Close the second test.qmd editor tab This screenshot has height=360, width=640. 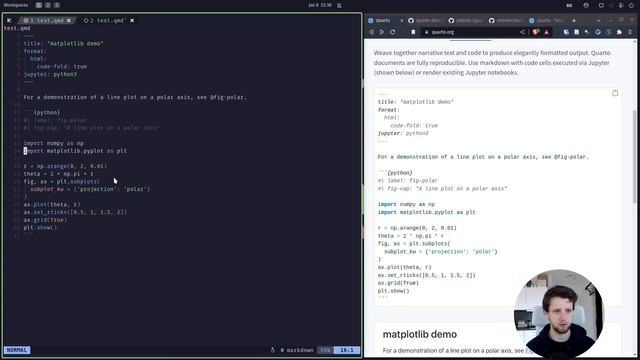(132, 20)
